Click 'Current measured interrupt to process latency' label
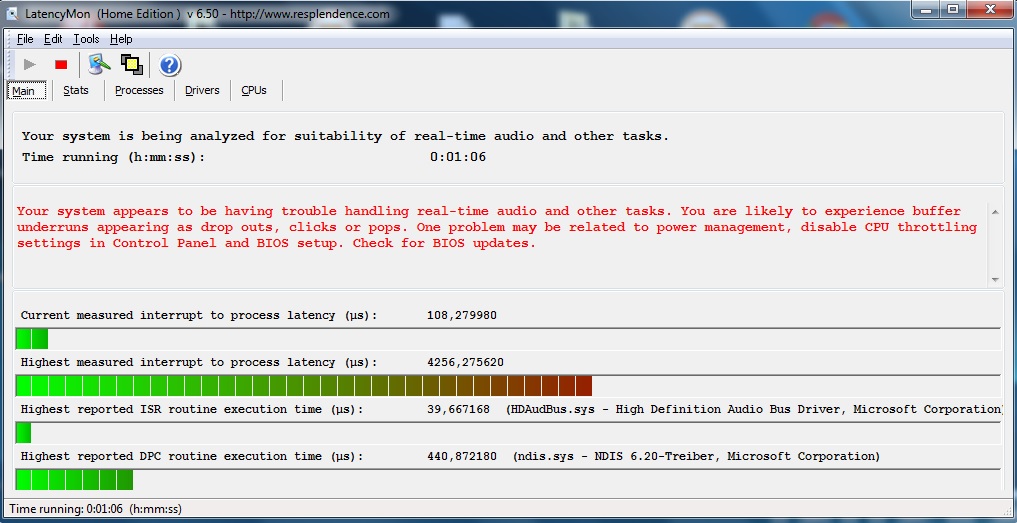Viewport: 1017px width, 523px height. click(198, 315)
